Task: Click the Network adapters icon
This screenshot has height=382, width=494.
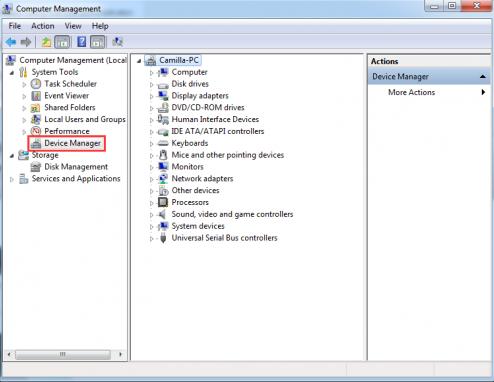Action: 163,179
